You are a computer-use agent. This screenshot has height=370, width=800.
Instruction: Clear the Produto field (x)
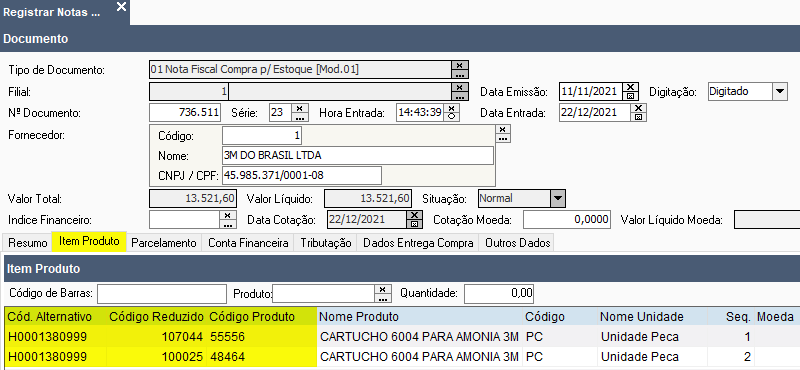(383, 289)
